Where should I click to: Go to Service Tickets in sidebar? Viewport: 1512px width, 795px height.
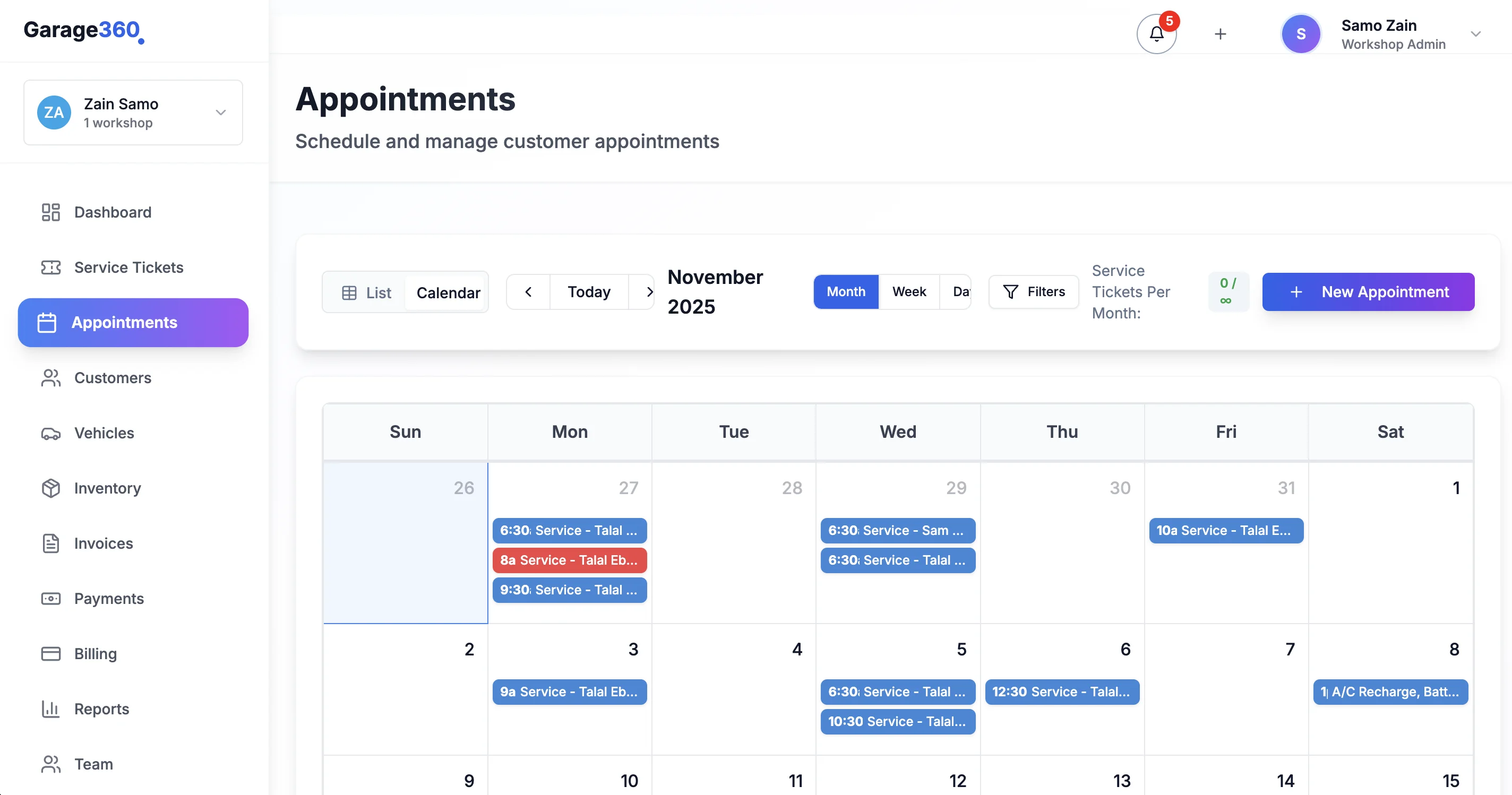pos(128,267)
